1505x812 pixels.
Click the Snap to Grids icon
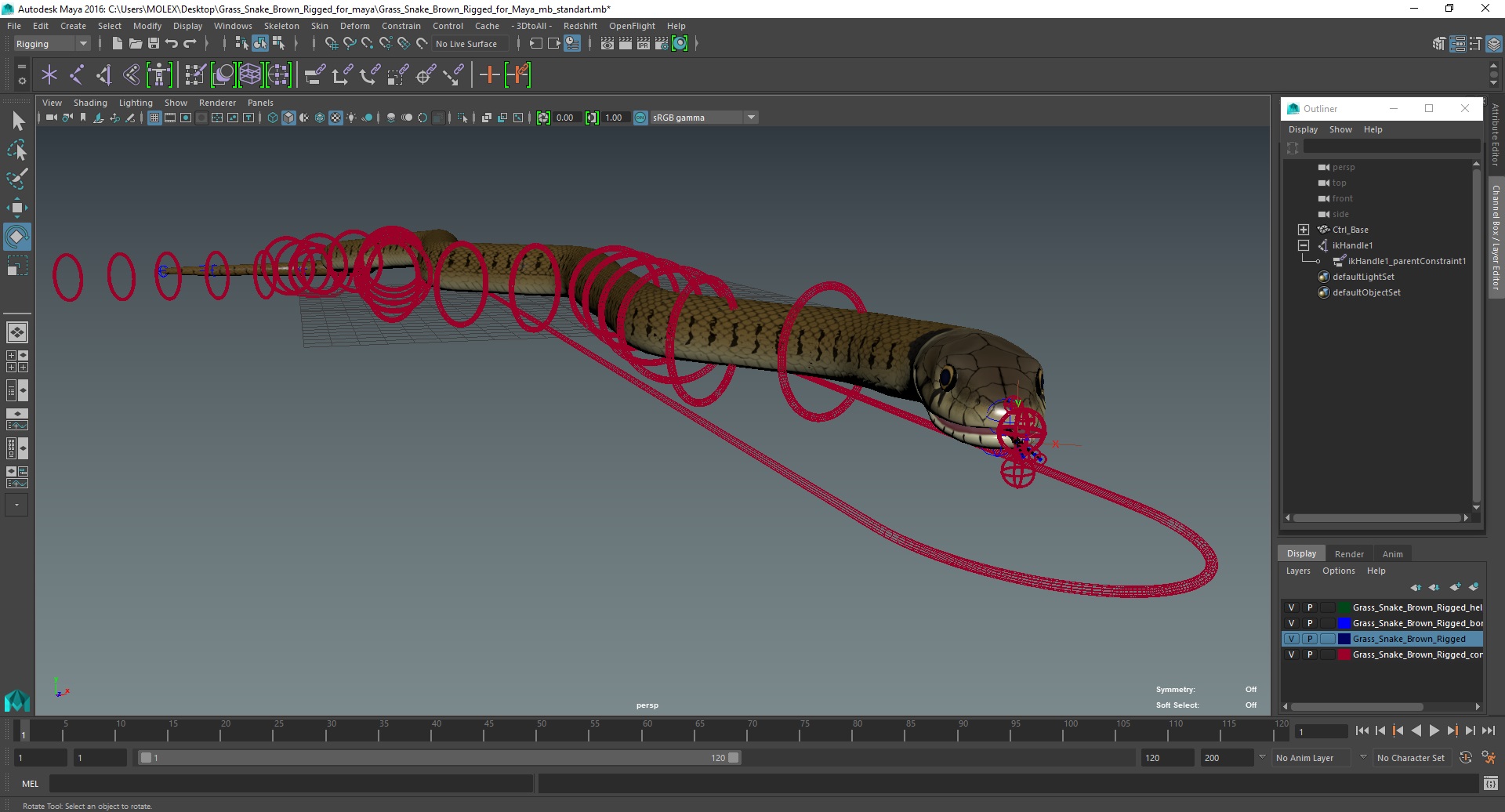click(x=331, y=44)
